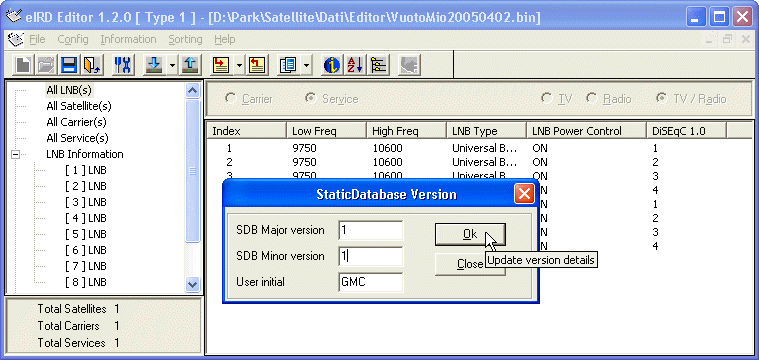Image resolution: width=759 pixels, height=360 pixels.
Task: Select LNB Information tree item
Action: tap(85, 154)
